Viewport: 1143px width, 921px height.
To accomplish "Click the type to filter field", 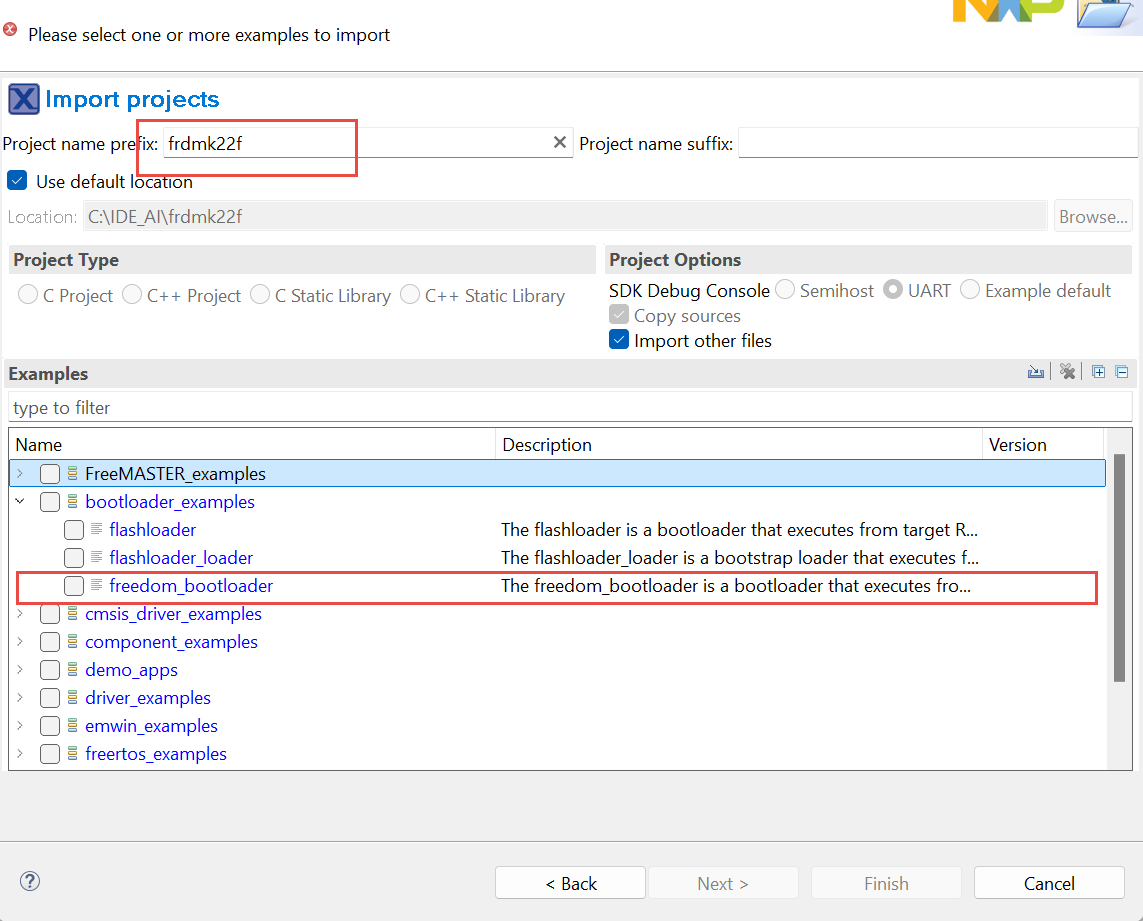I will [x=570, y=408].
